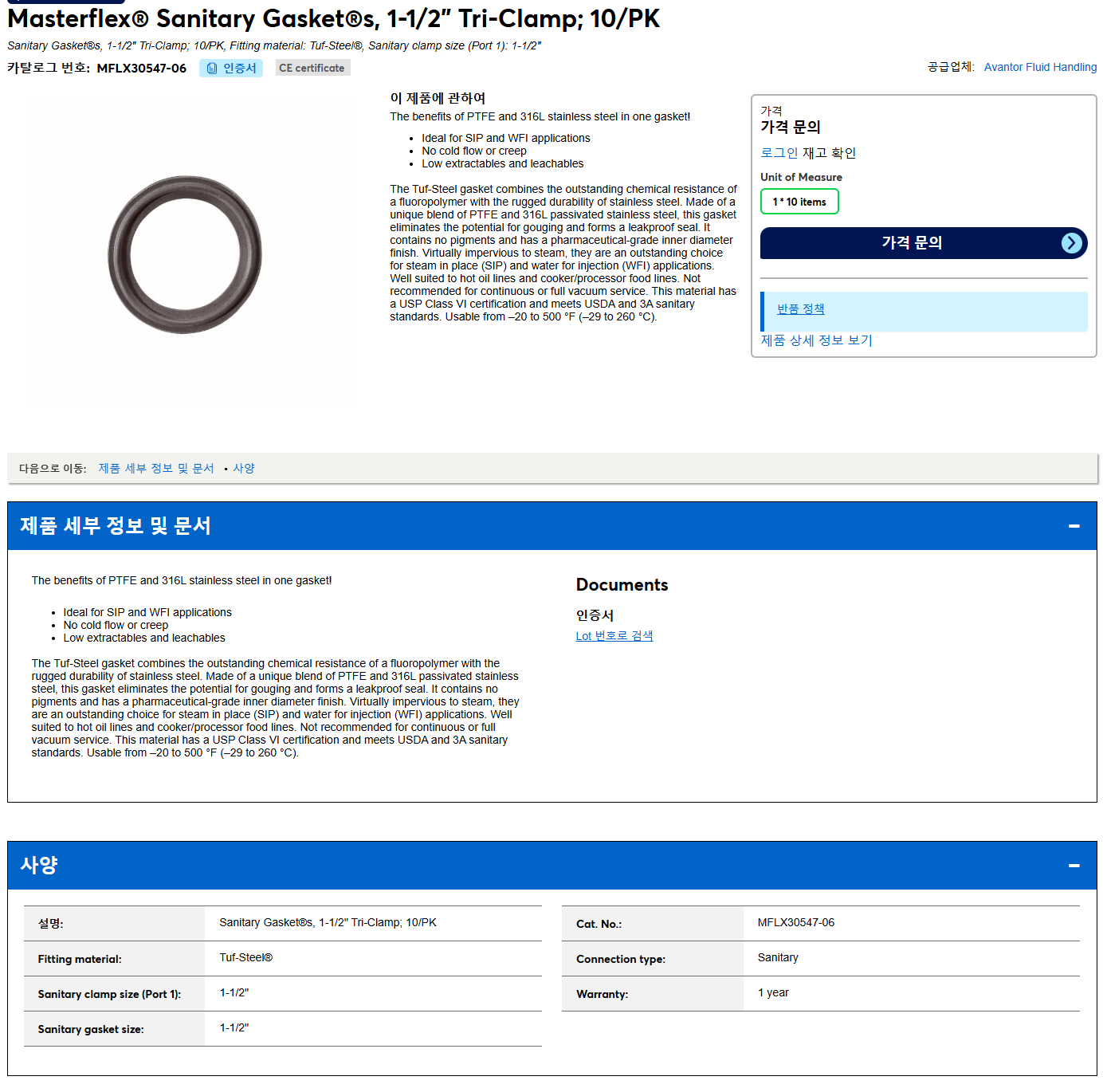The height and width of the screenshot is (1092, 1103).
Task: Open Avantor Fluid Handling supplier link
Action: point(1040,67)
